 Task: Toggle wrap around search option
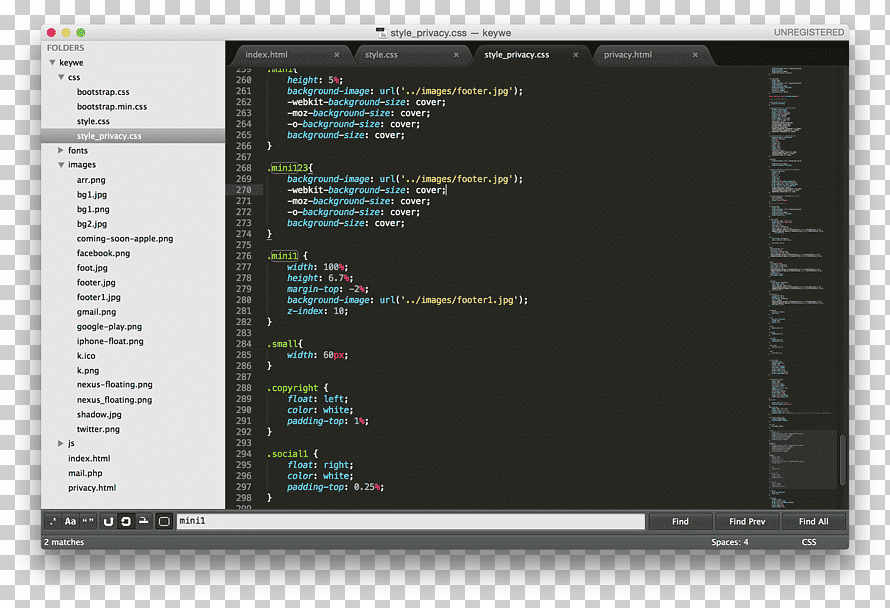tap(126, 521)
